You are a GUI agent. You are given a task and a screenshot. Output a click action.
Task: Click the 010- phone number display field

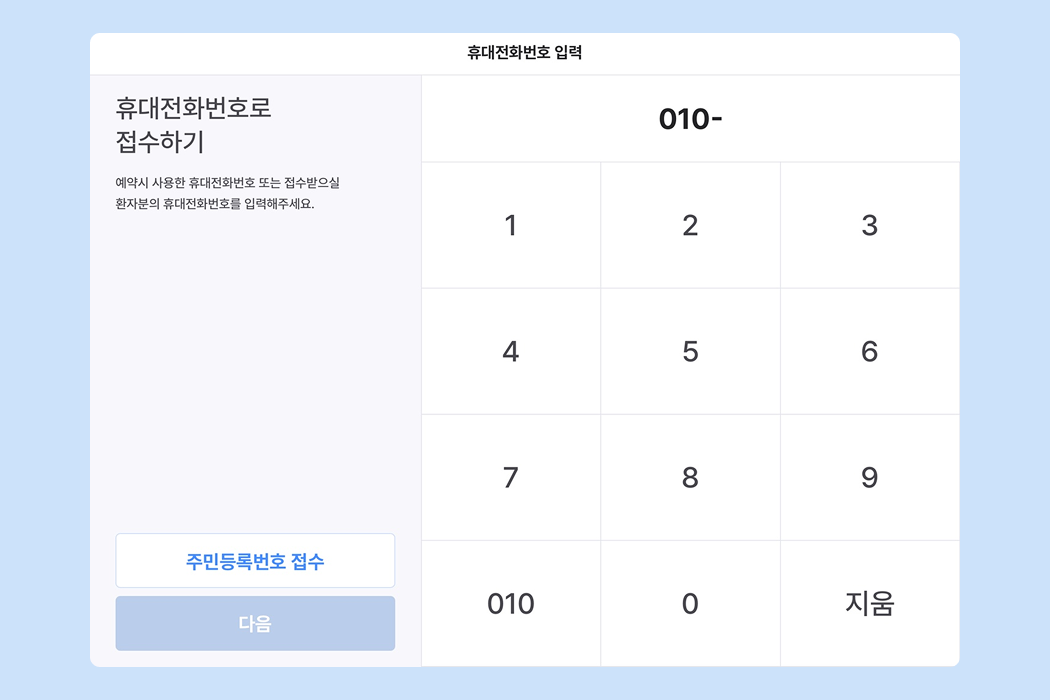click(x=690, y=118)
